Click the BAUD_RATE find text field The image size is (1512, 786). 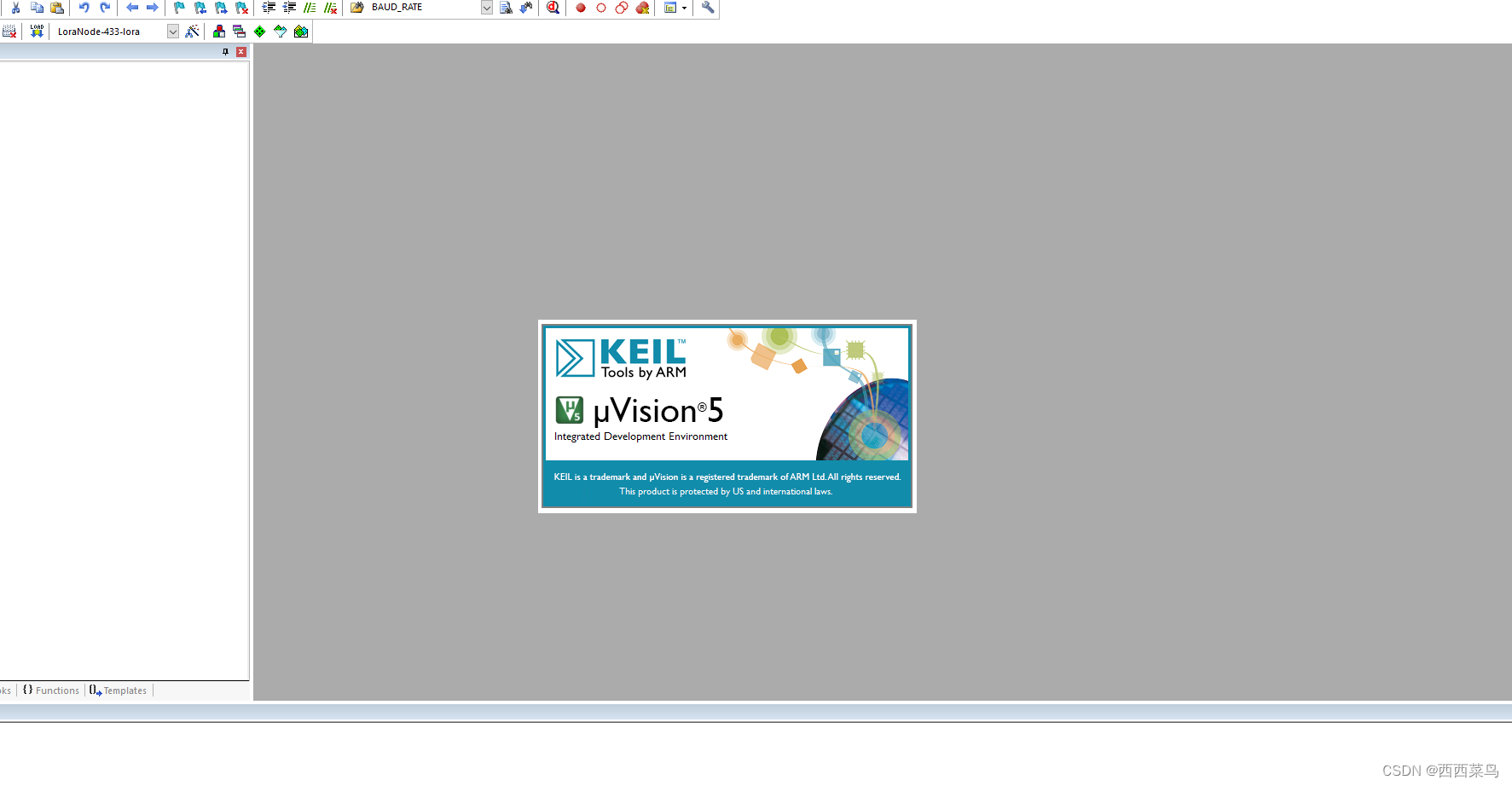click(424, 8)
